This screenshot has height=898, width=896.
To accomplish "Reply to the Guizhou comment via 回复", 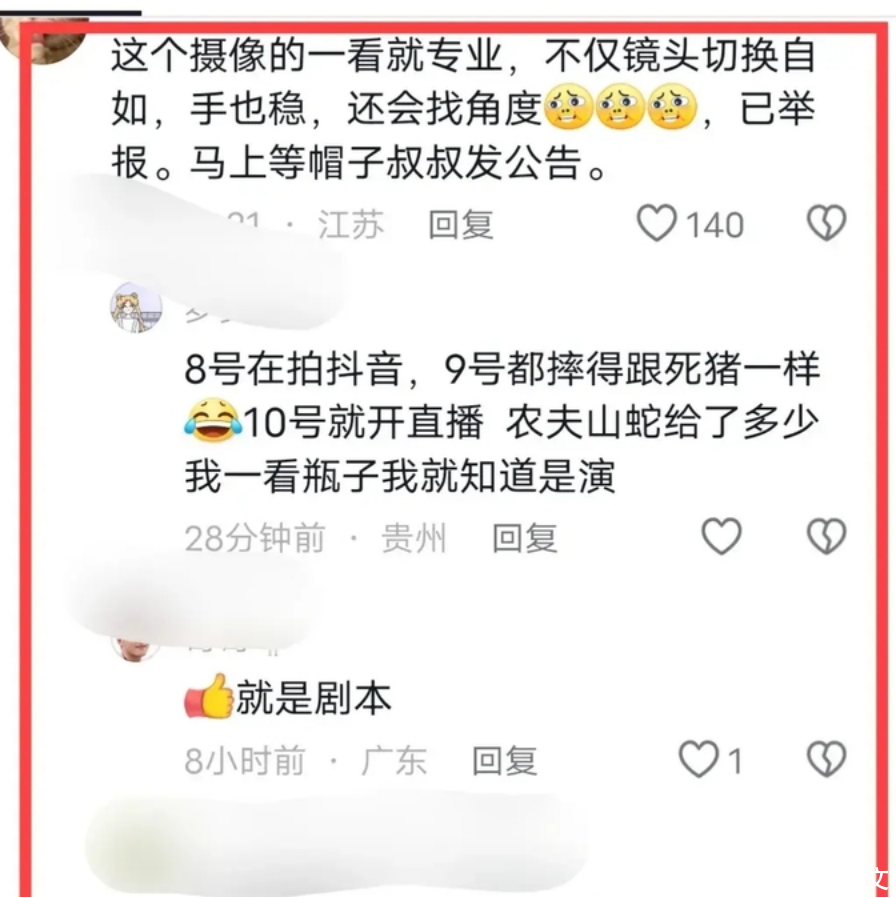I will point(524,538).
